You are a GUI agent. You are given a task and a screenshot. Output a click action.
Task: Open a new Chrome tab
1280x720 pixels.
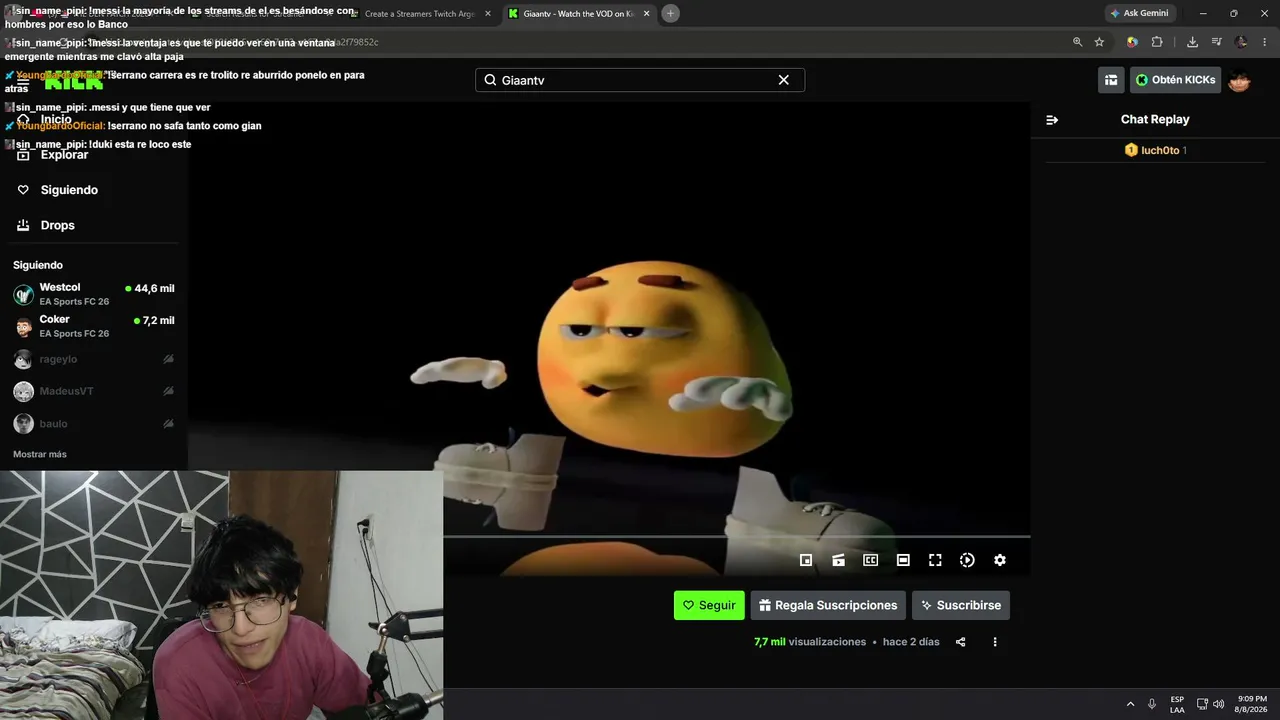(670, 13)
